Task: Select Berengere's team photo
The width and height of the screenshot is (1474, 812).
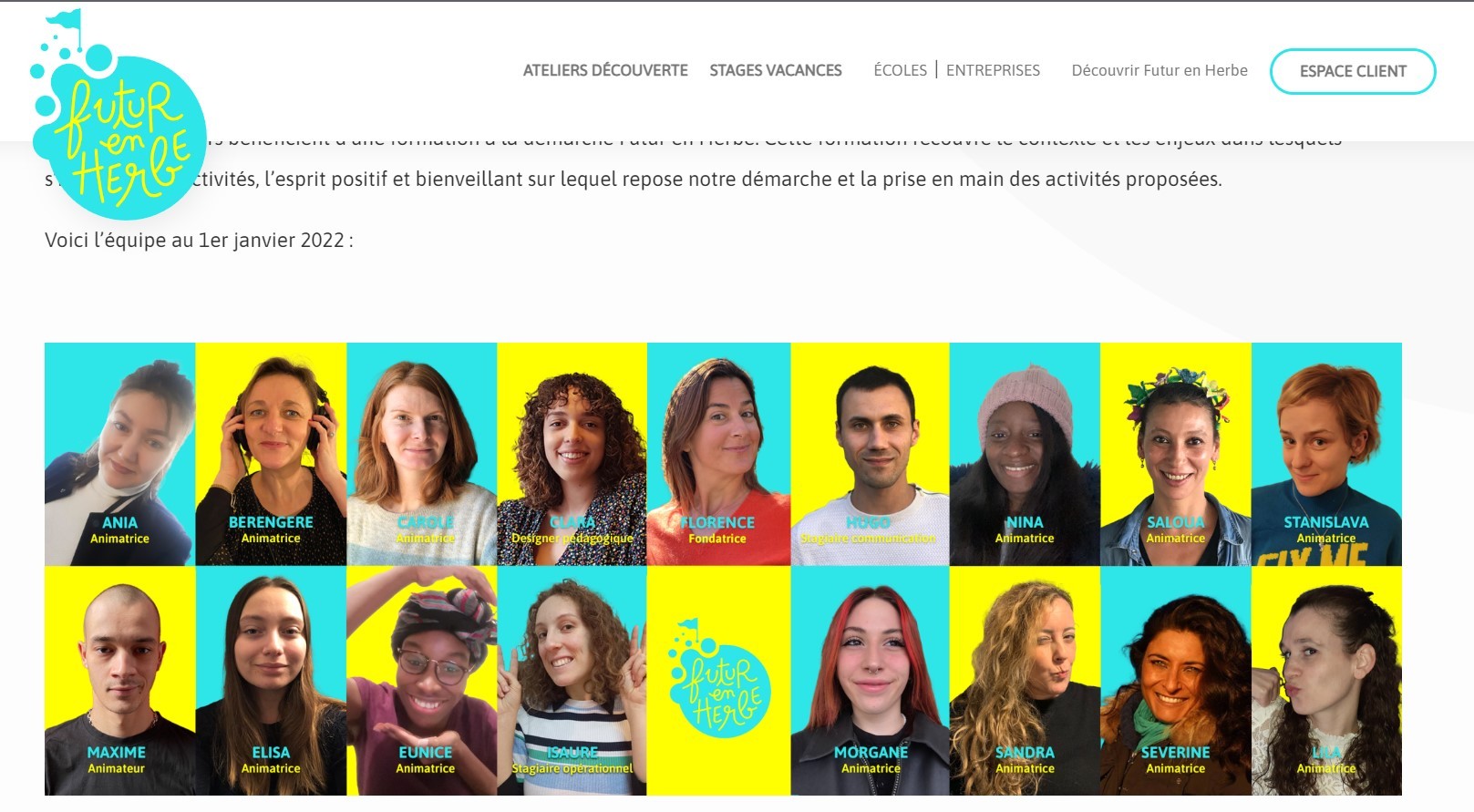Action: [271, 454]
